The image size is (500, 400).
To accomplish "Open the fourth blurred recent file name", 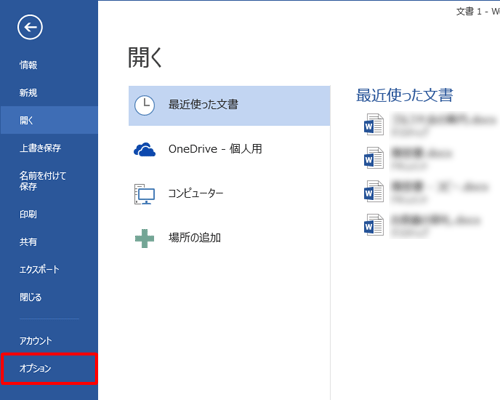I will [x=436, y=220].
